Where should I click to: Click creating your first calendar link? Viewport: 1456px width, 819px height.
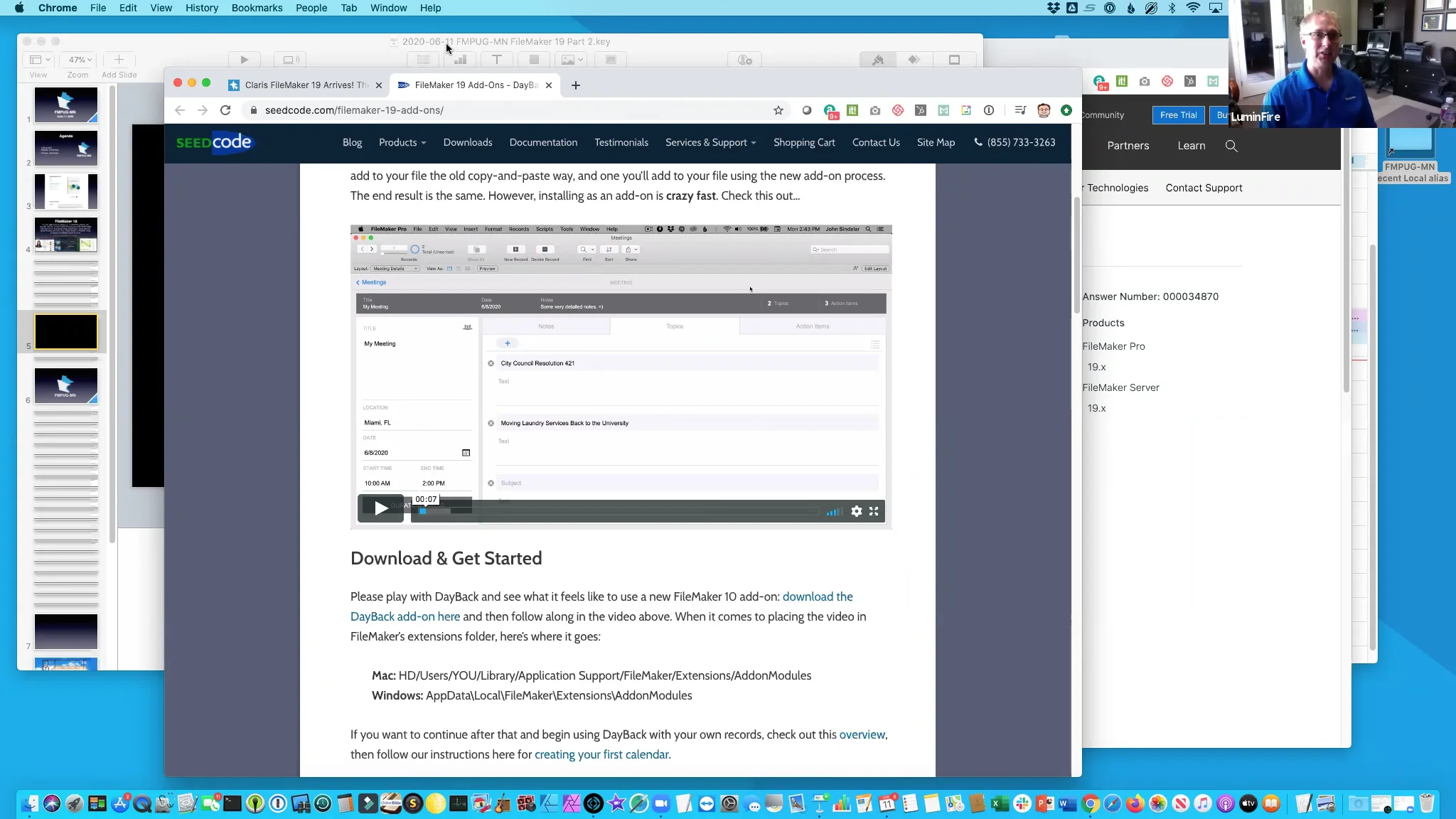pos(601,754)
